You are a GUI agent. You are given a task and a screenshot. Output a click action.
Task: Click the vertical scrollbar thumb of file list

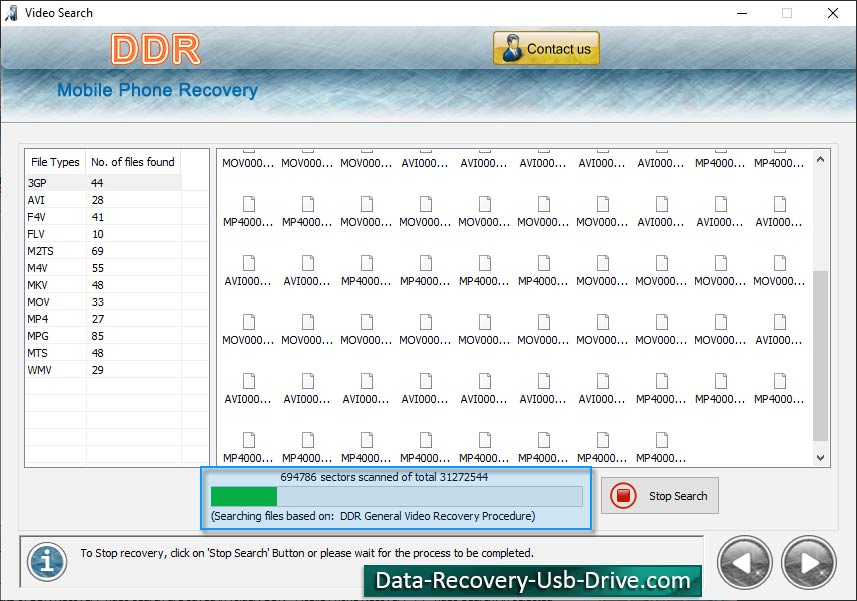820,355
